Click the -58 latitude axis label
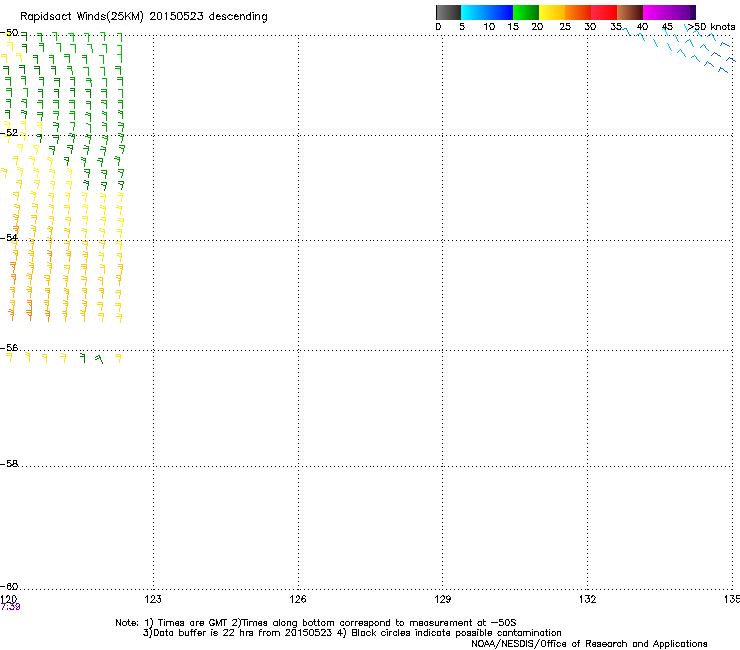Image resolution: width=740 pixels, height=650 pixels. (x=9, y=464)
